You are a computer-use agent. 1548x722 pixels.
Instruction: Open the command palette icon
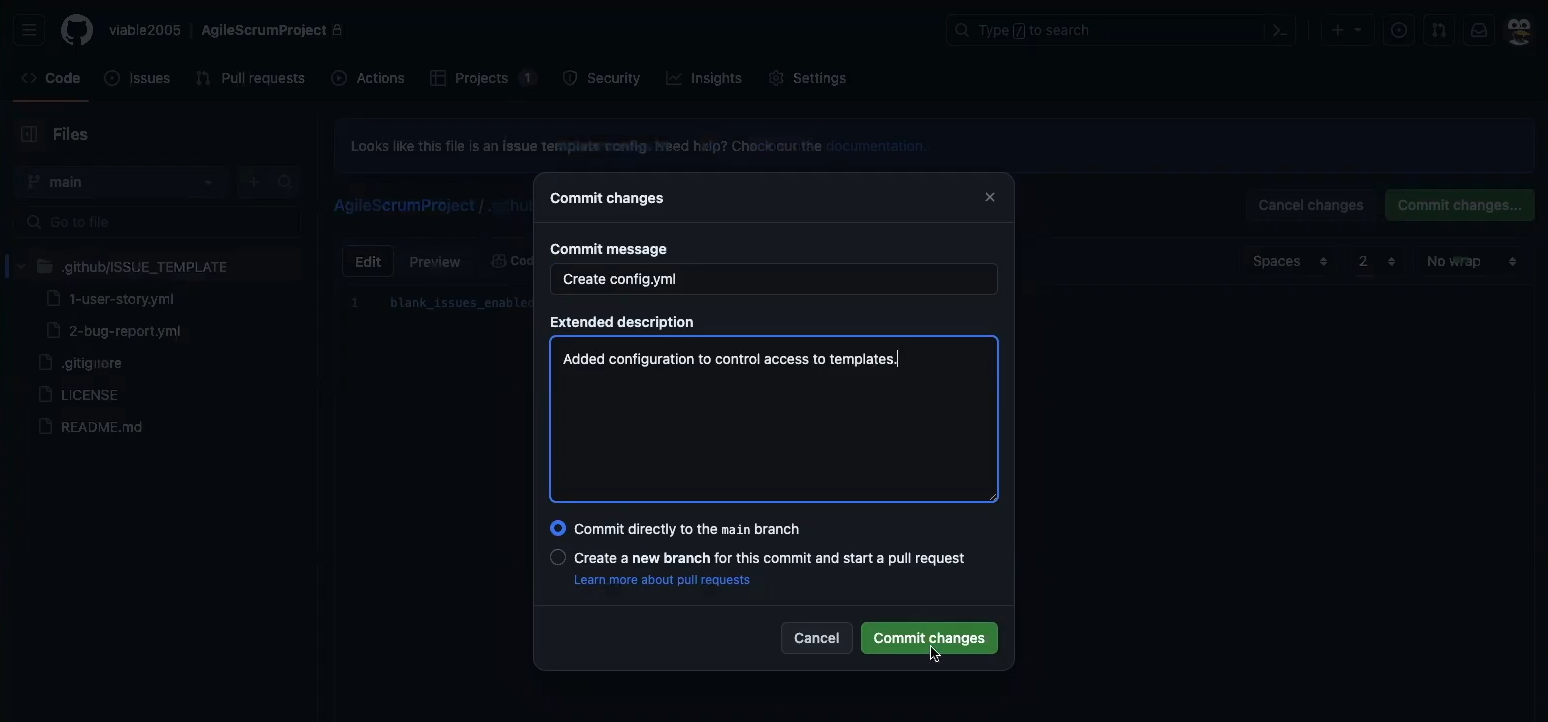(1279, 30)
